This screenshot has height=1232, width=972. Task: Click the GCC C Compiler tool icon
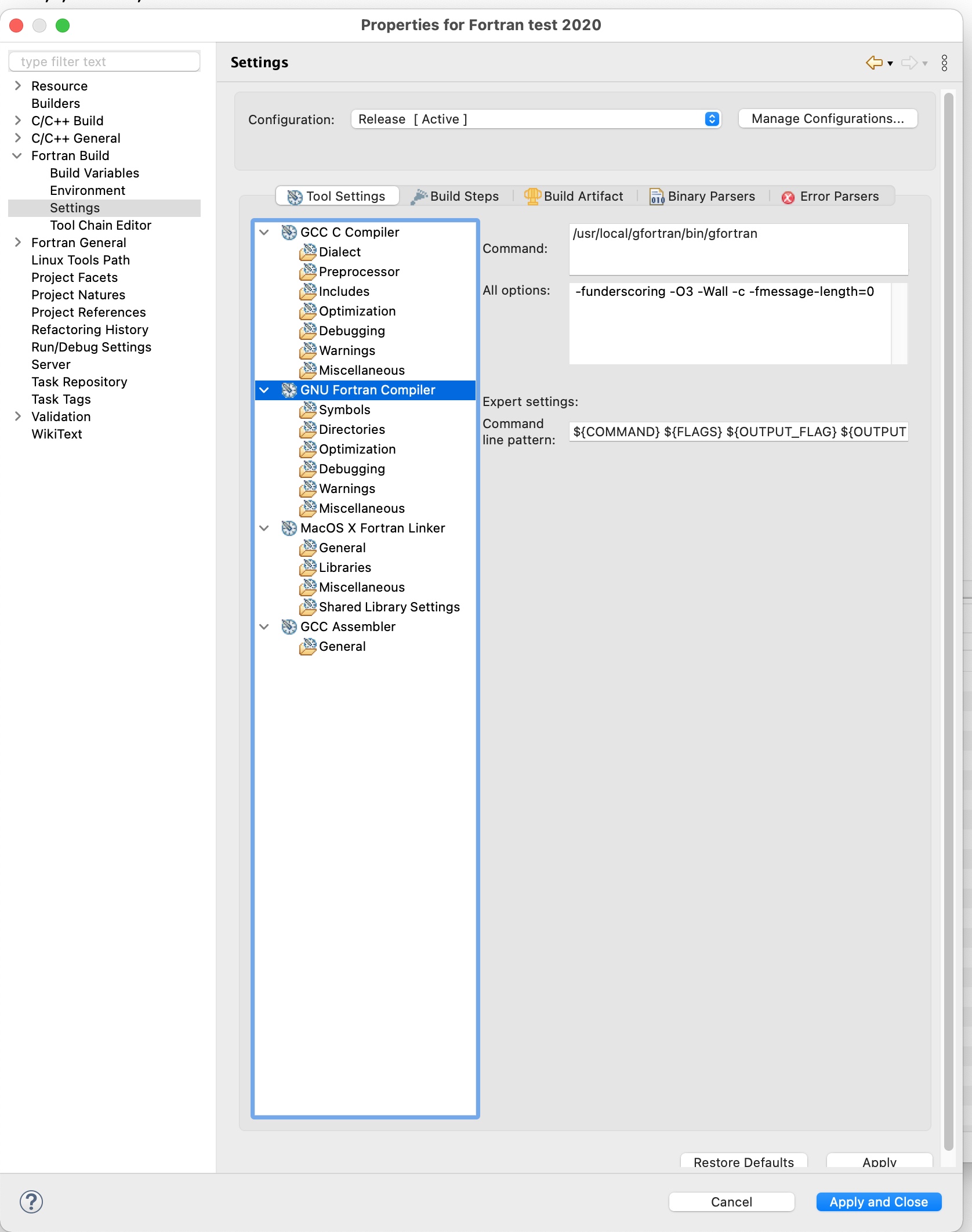pos(289,232)
